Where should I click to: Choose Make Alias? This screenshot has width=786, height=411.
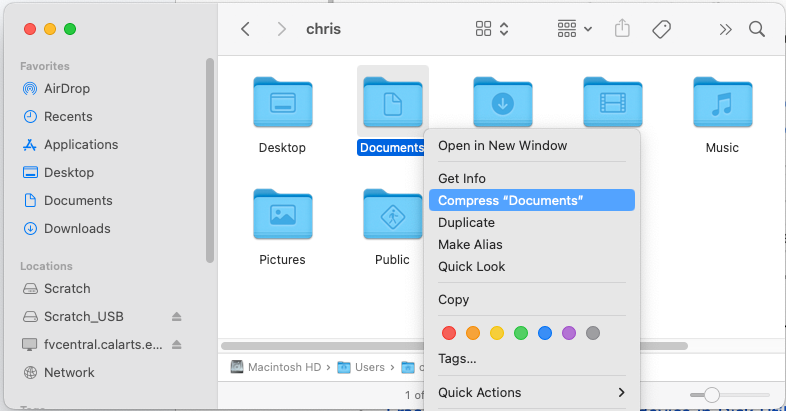(532, 245)
